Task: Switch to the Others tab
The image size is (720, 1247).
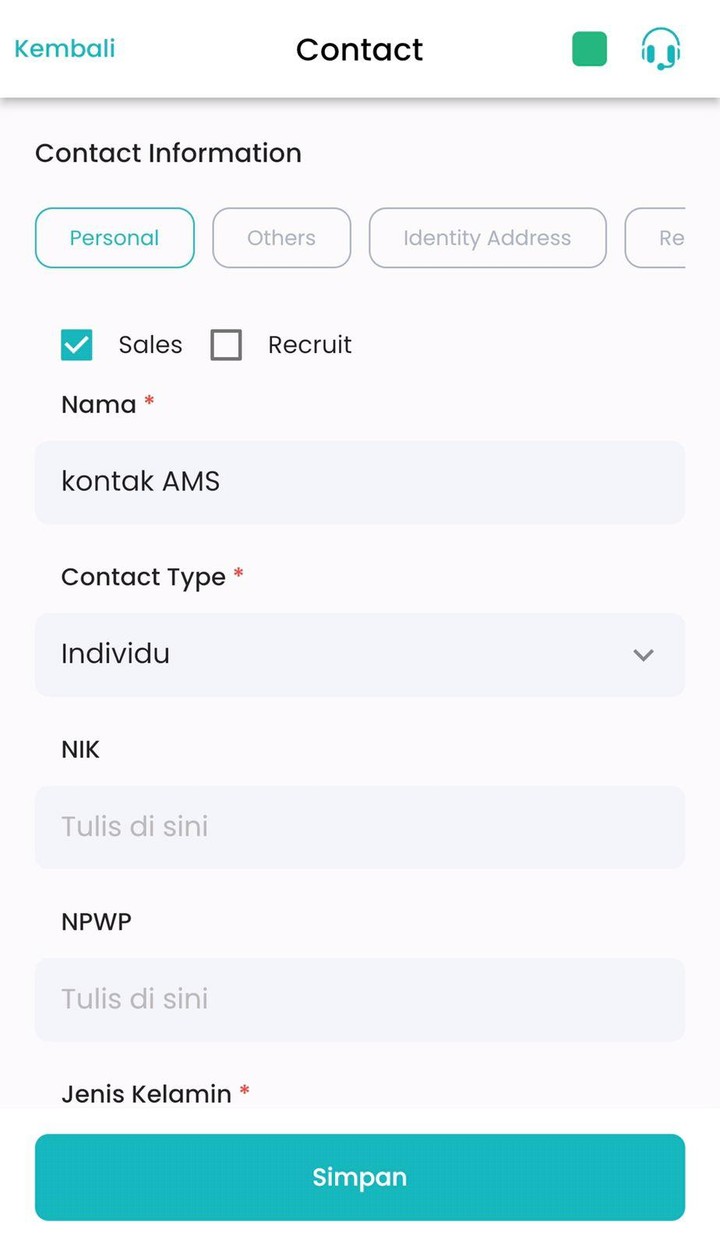Action: [281, 237]
